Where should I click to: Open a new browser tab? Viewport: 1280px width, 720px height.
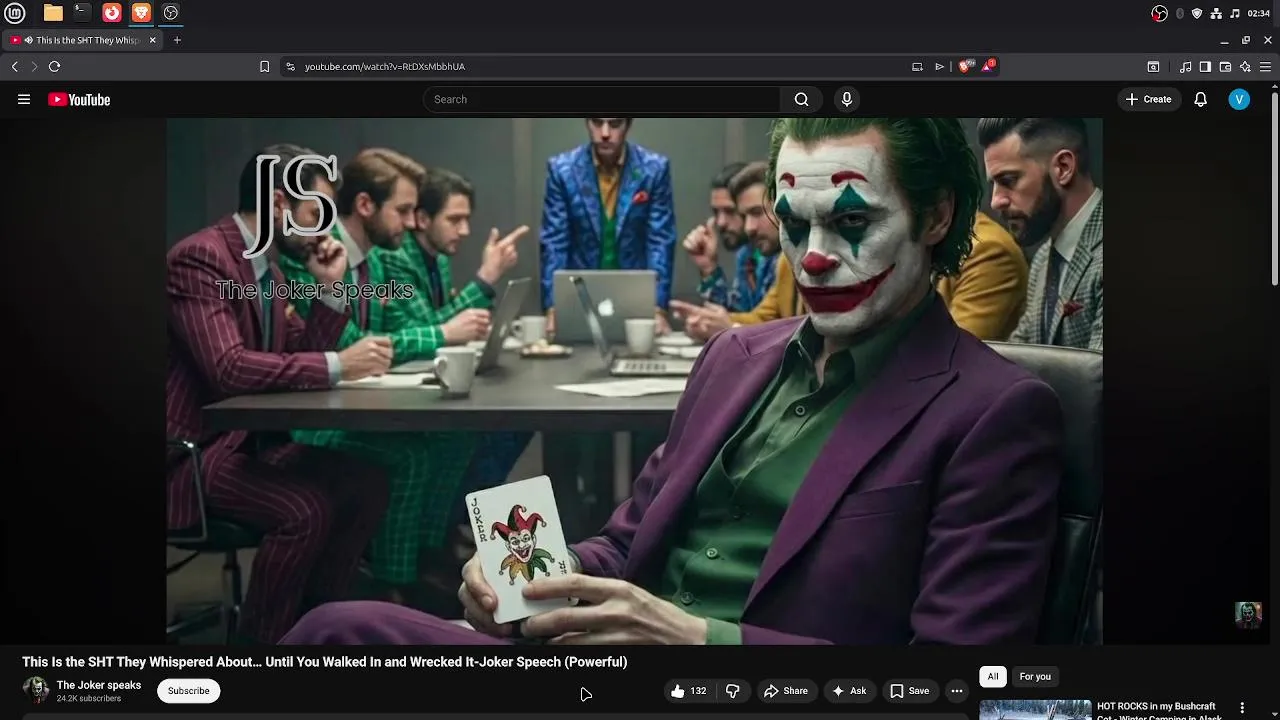pyautogui.click(x=177, y=40)
